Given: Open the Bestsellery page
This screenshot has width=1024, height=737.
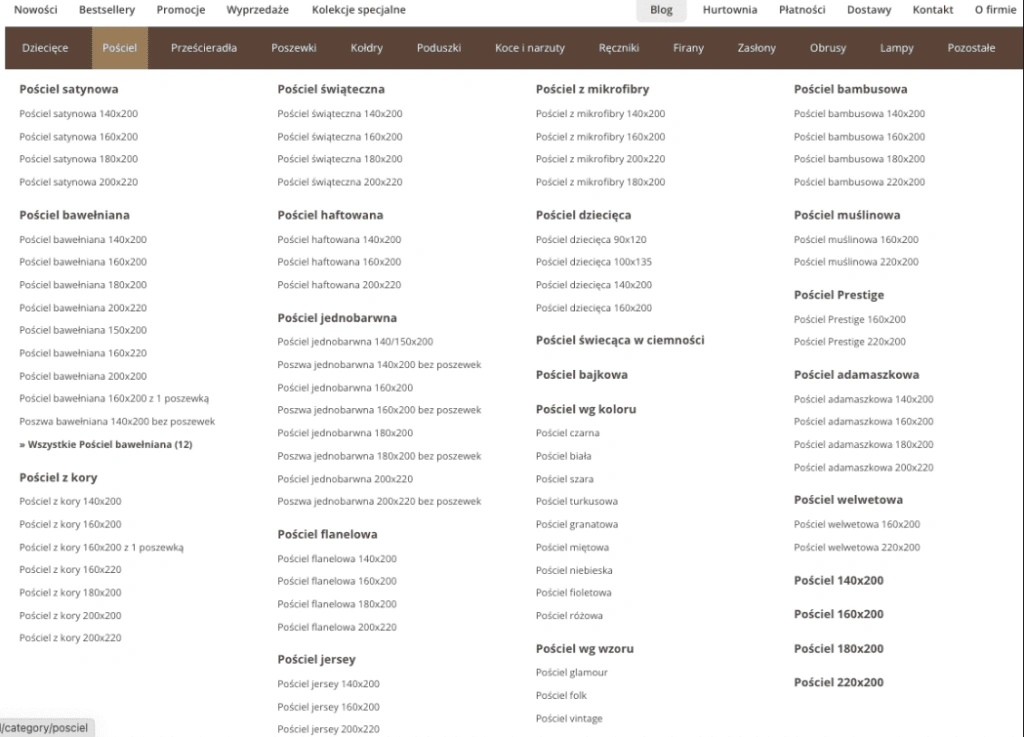Looking at the screenshot, I should point(107,10).
